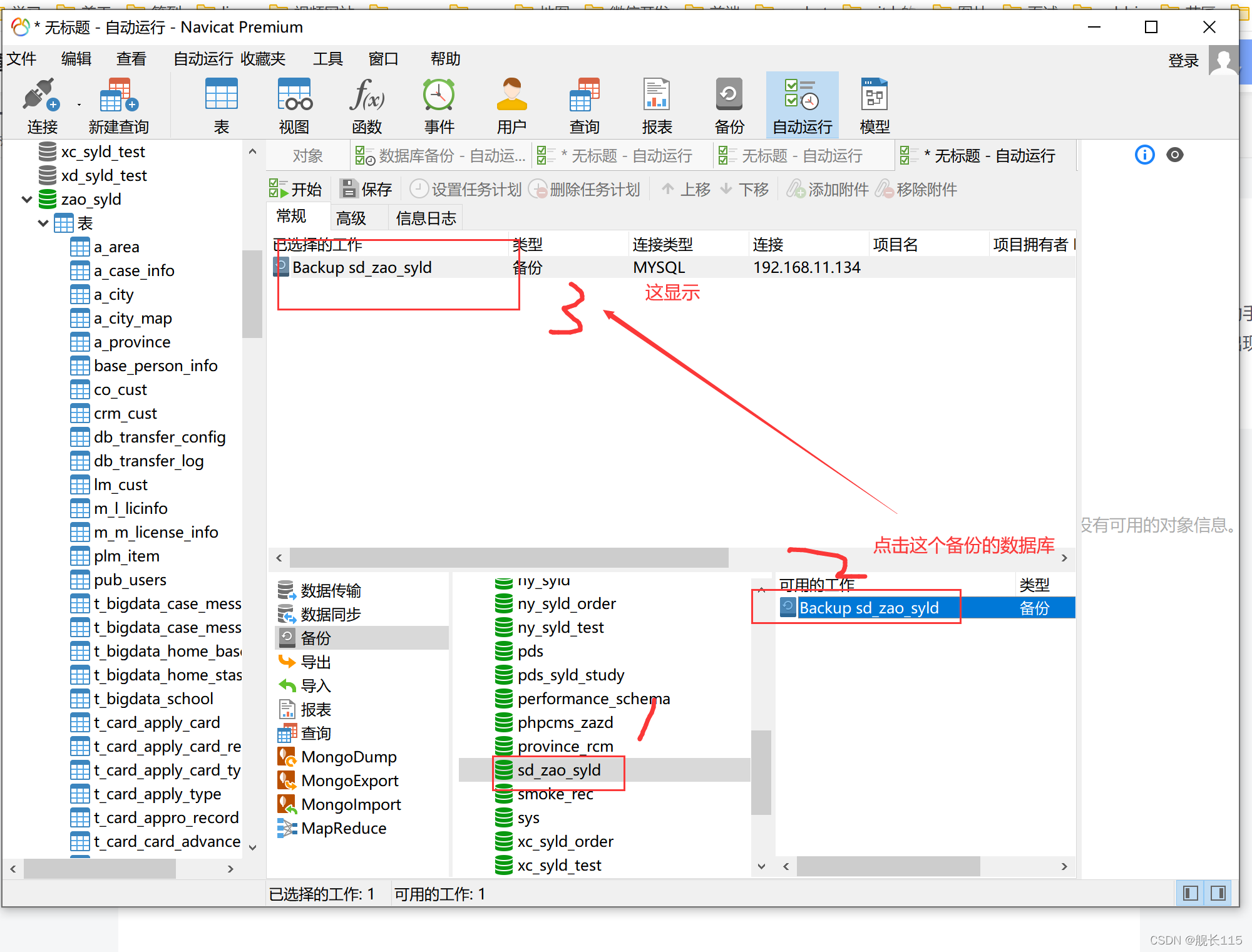The height and width of the screenshot is (952, 1252).
Task: Click the DDL eye icon in right panel
Action: click(1175, 155)
